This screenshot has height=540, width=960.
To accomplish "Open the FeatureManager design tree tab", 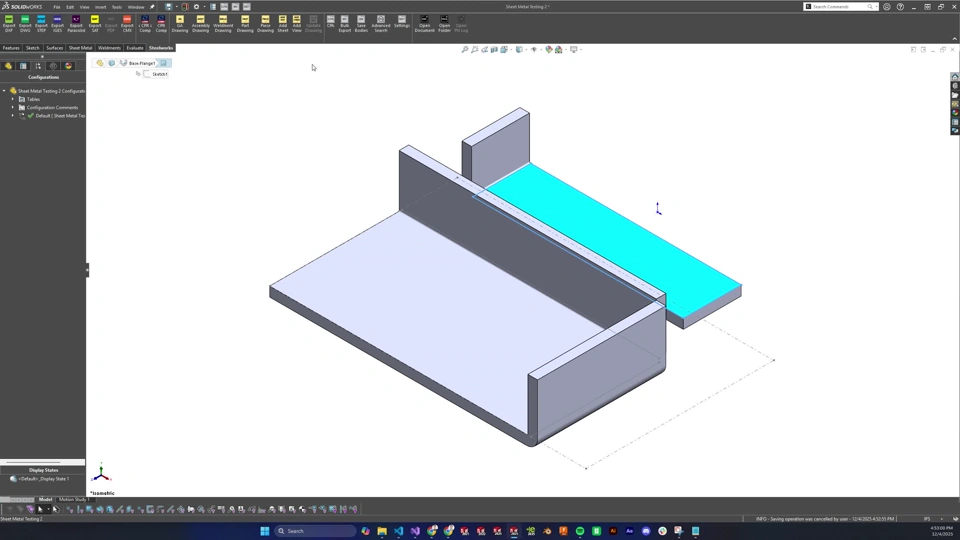I will click(9, 66).
